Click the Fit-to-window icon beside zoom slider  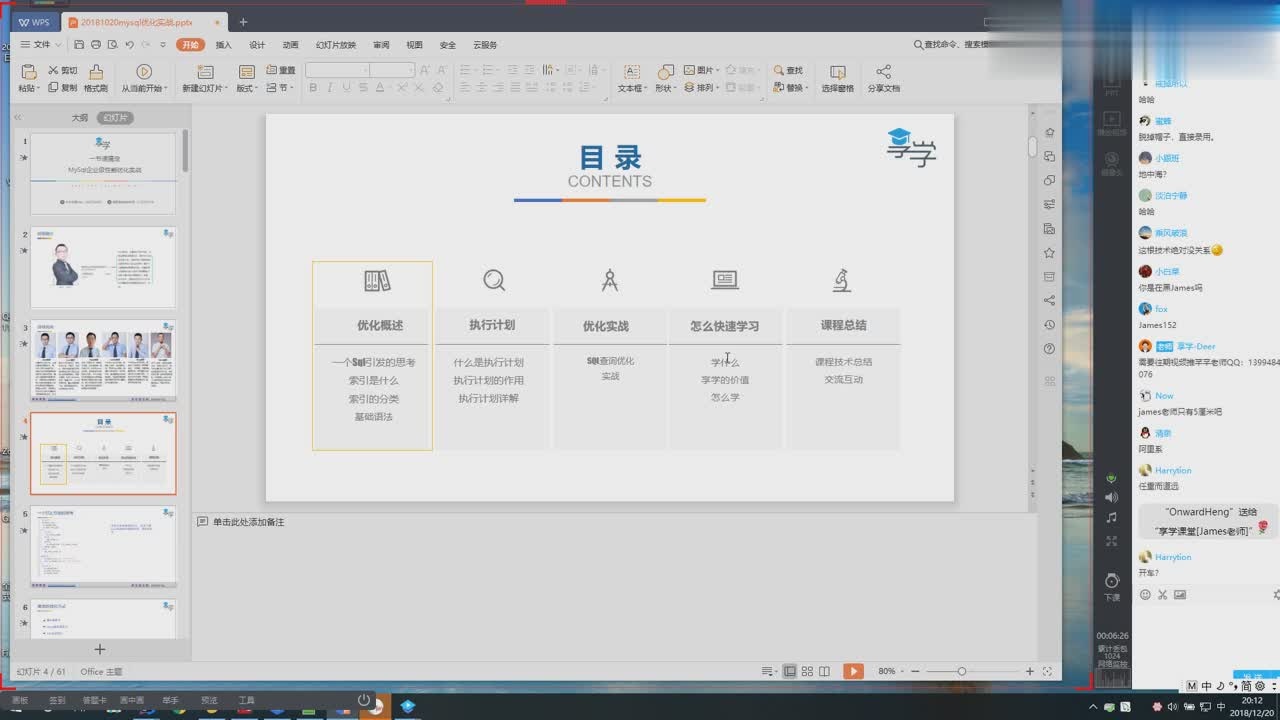[x=1047, y=671]
